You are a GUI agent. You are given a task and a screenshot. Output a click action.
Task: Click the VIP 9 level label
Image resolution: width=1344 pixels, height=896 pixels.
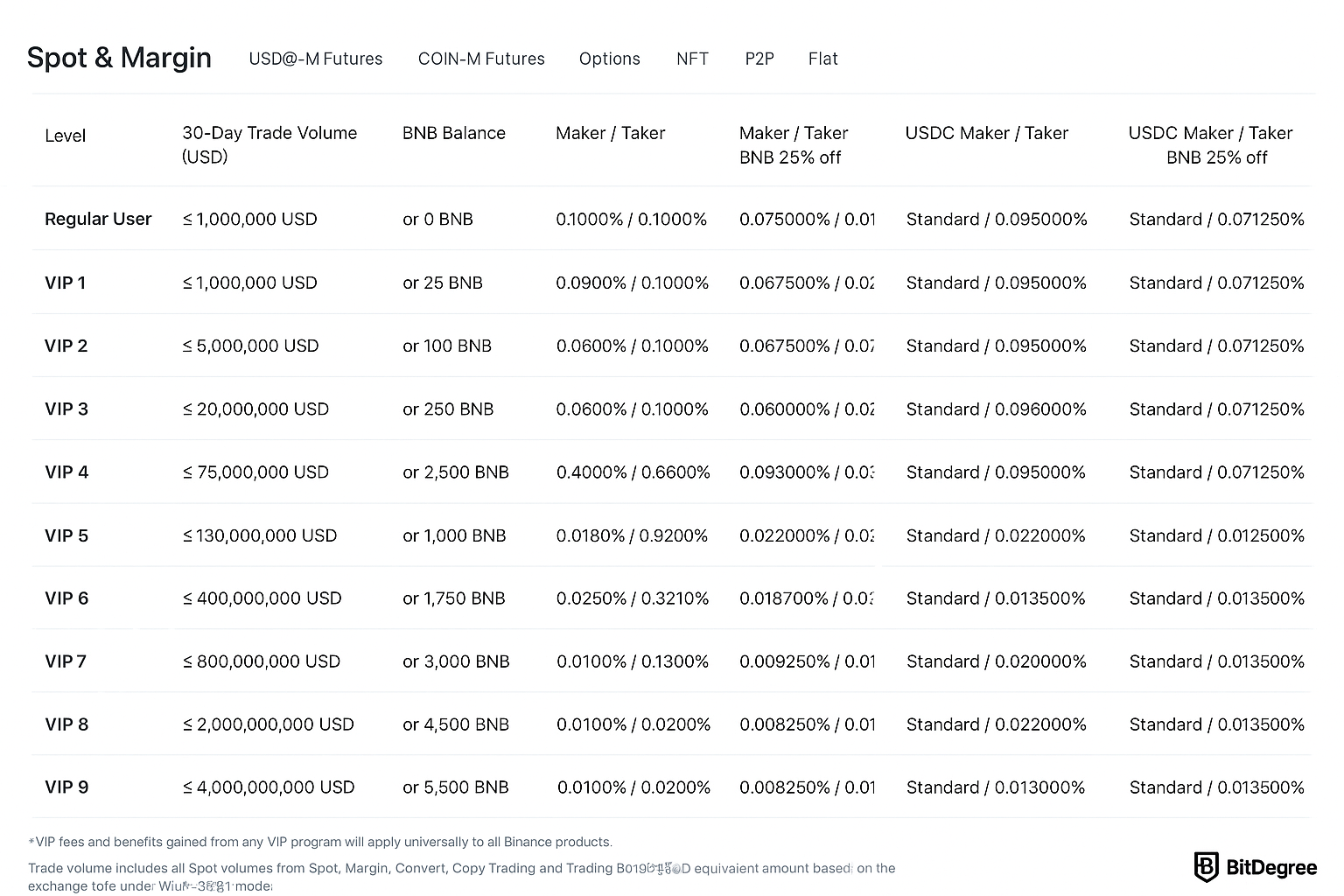(66, 787)
